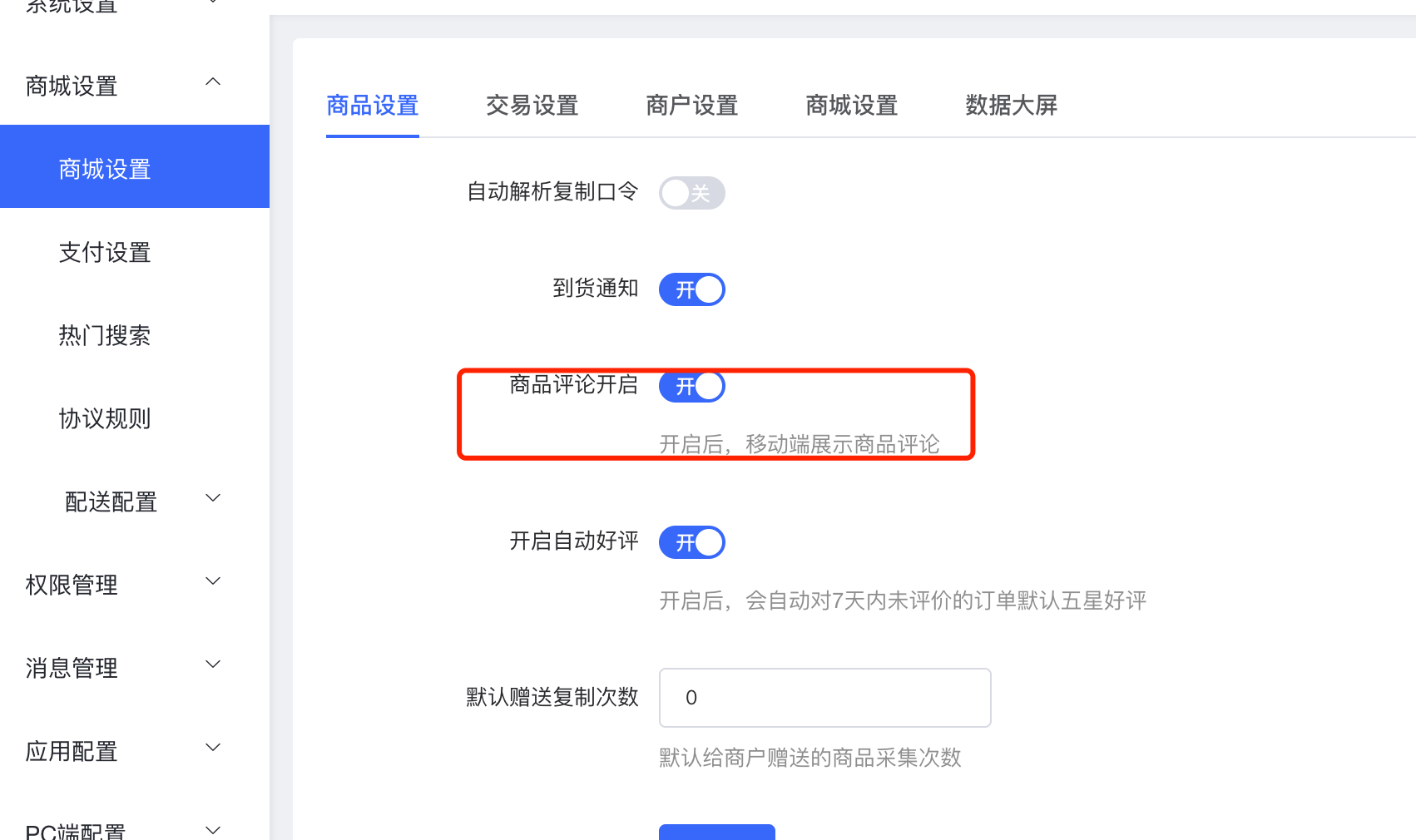Open the 商户设置 tab
1416x840 pixels.
click(692, 106)
